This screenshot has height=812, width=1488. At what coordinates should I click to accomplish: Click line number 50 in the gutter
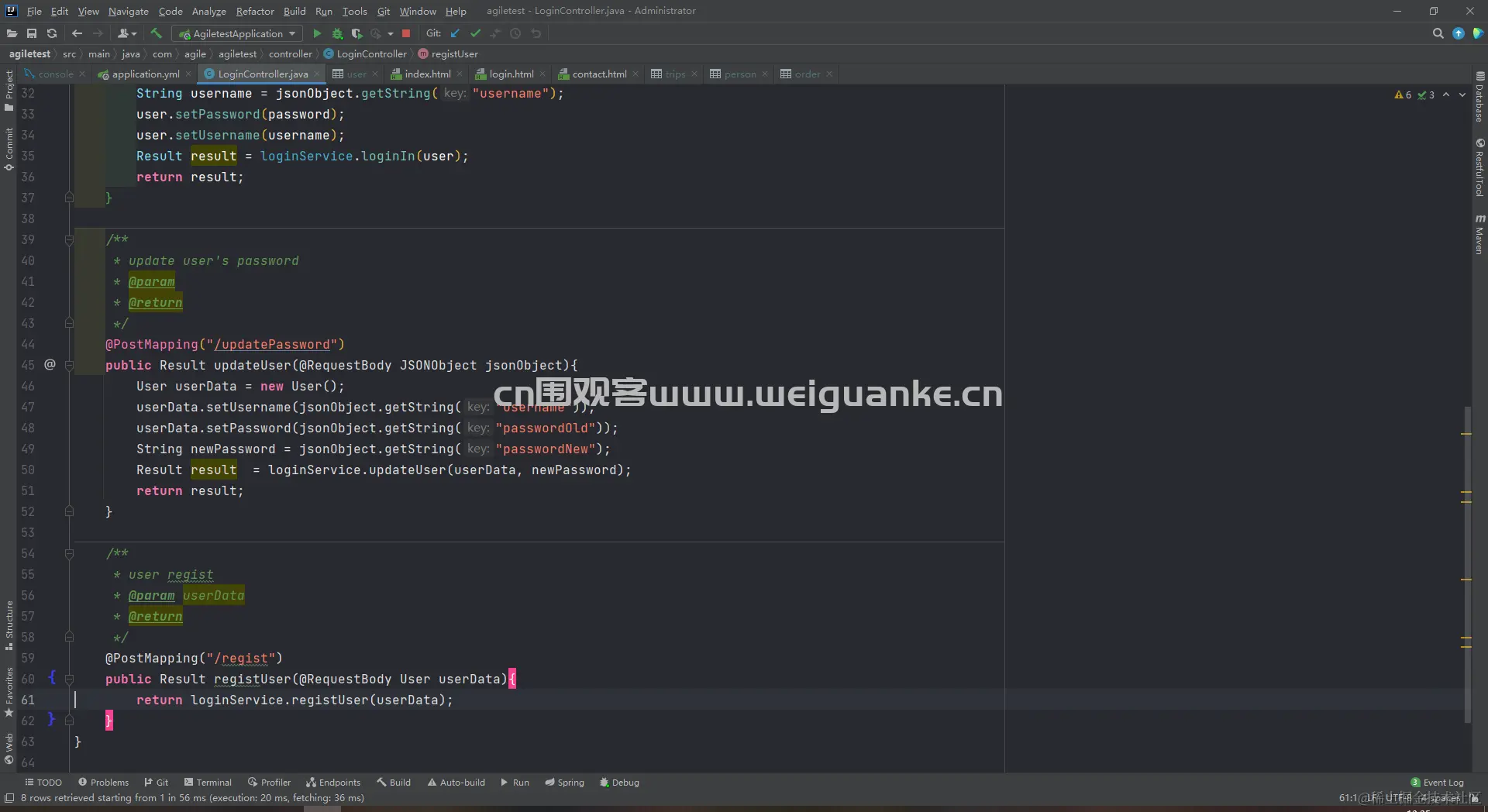28,470
